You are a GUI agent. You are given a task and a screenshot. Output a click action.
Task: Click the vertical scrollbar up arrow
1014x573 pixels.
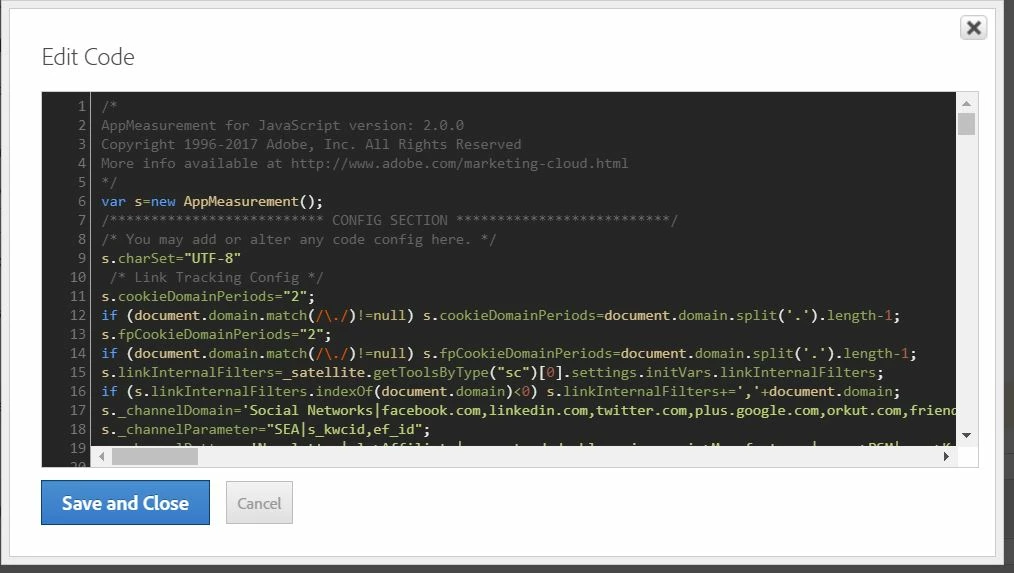[x=966, y=103]
